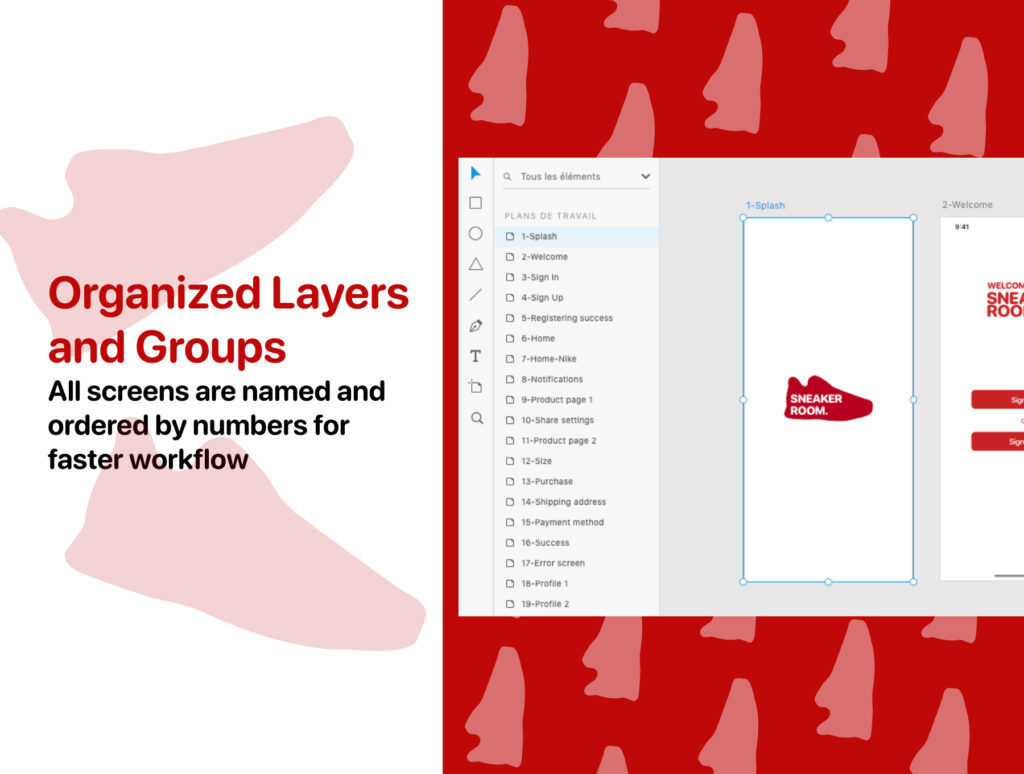
Task: Select the 14-Shipping address layer
Action: point(576,502)
